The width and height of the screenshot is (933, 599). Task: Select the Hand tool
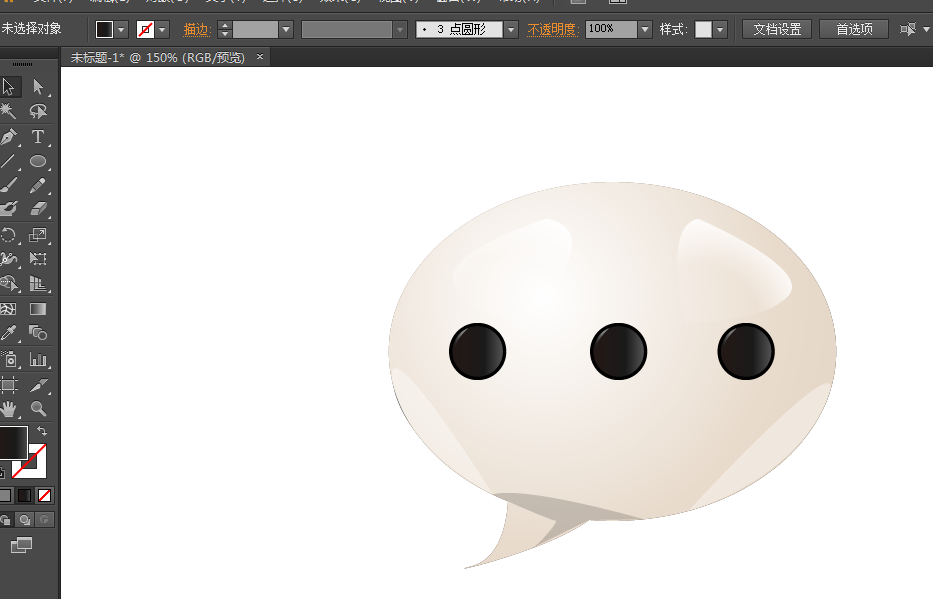pos(8,409)
